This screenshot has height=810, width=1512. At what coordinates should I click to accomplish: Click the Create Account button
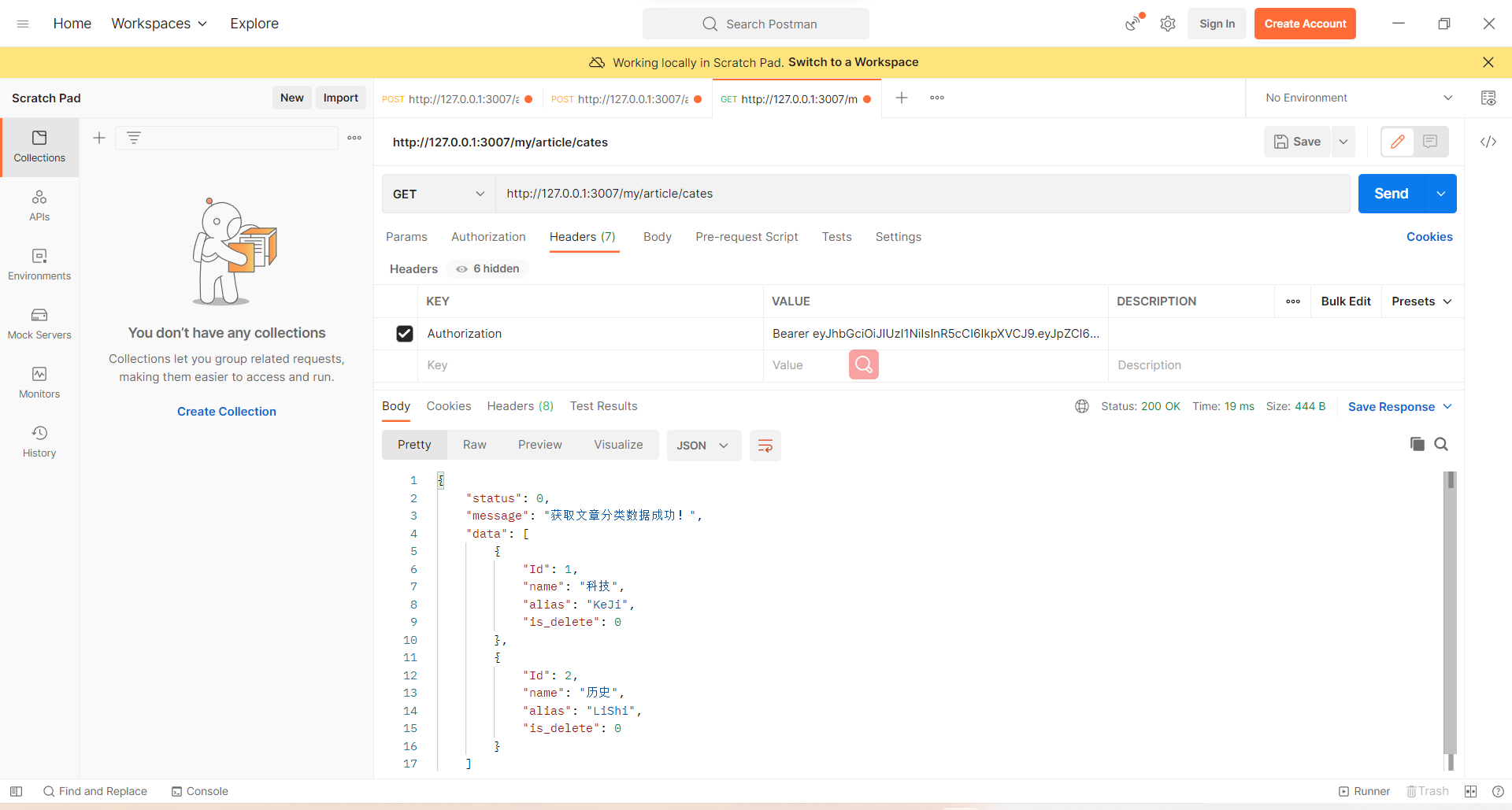1305,24
